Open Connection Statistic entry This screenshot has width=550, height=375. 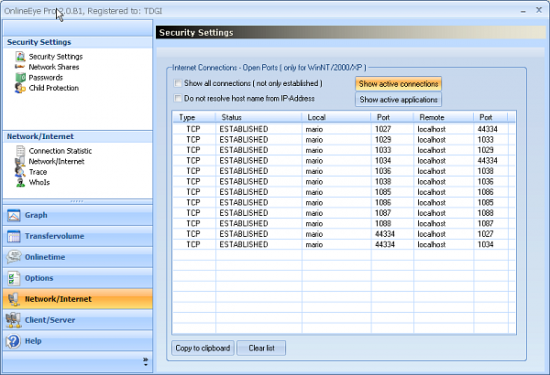pos(60,151)
